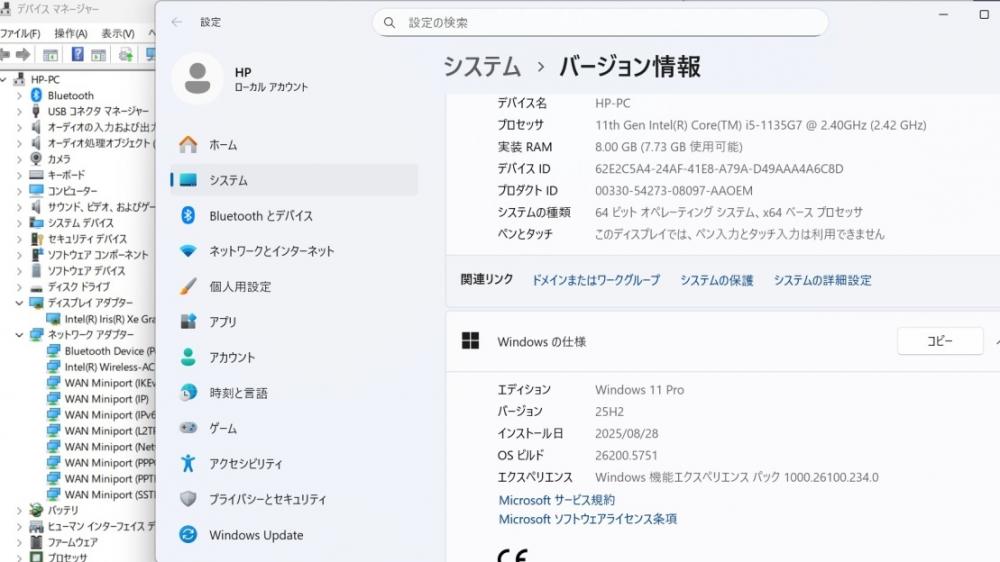Click Device Manager help toolbar icon
Viewport: 1000px width, 562px height.
pyautogui.click(x=77, y=55)
